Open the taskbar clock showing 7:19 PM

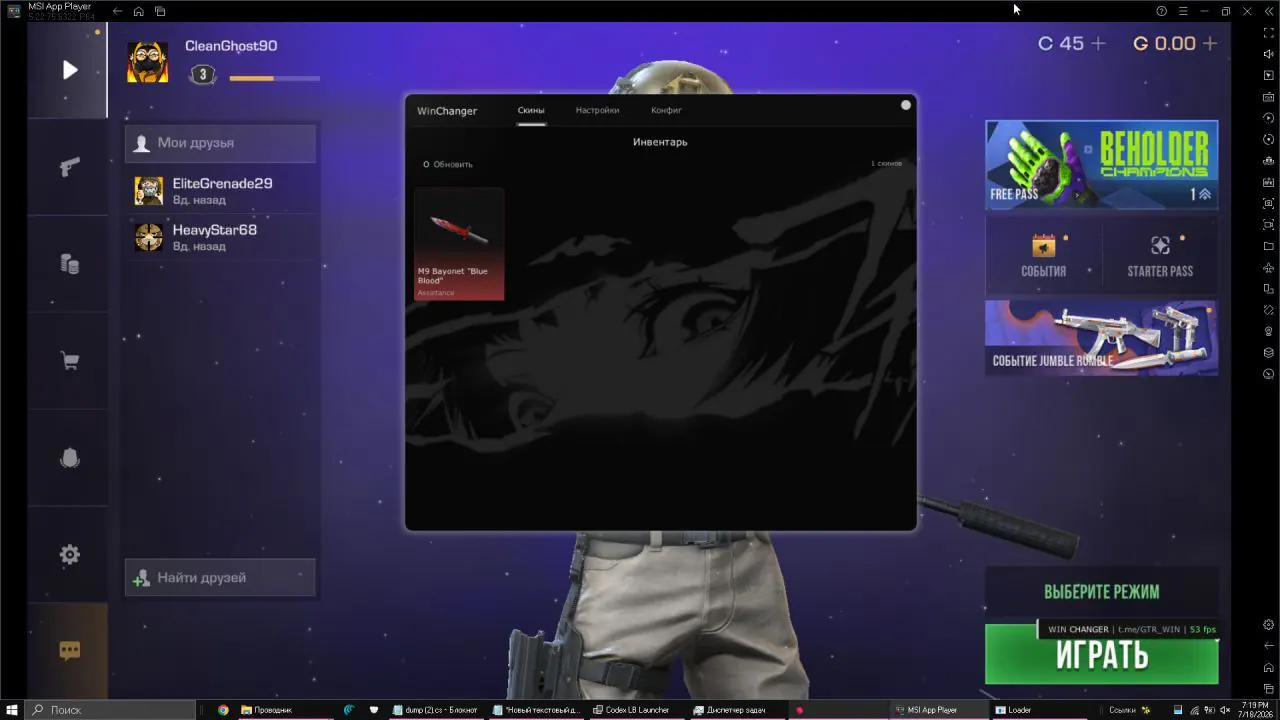click(x=1253, y=710)
